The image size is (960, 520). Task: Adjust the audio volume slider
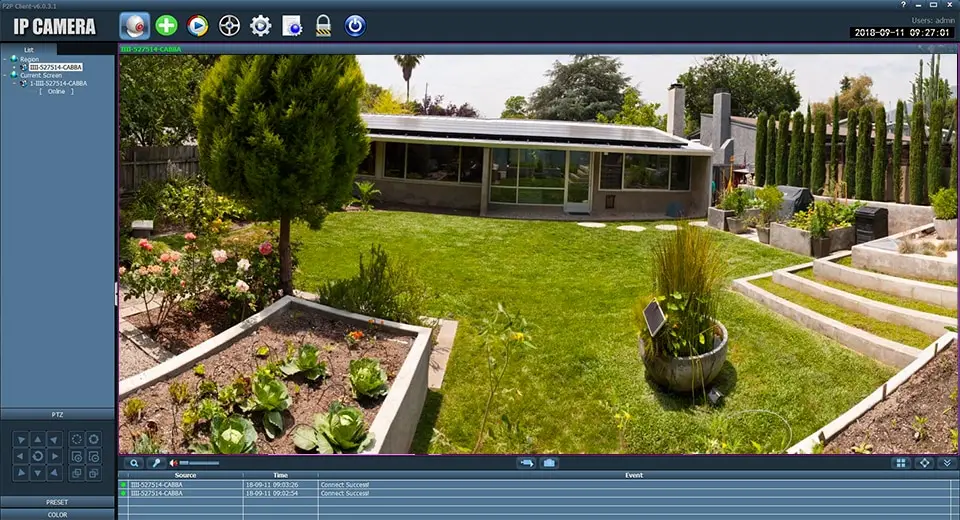point(199,463)
